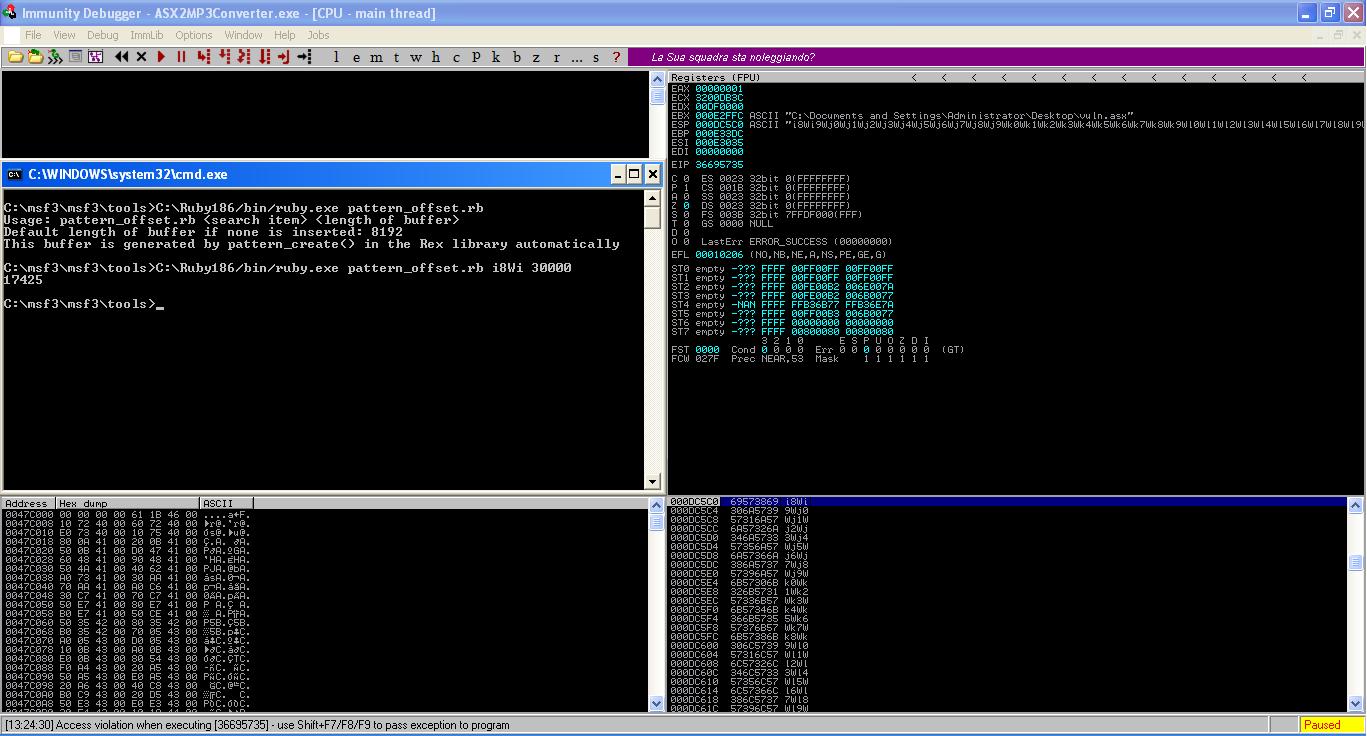
Task: Open the View menu
Action: (64, 35)
